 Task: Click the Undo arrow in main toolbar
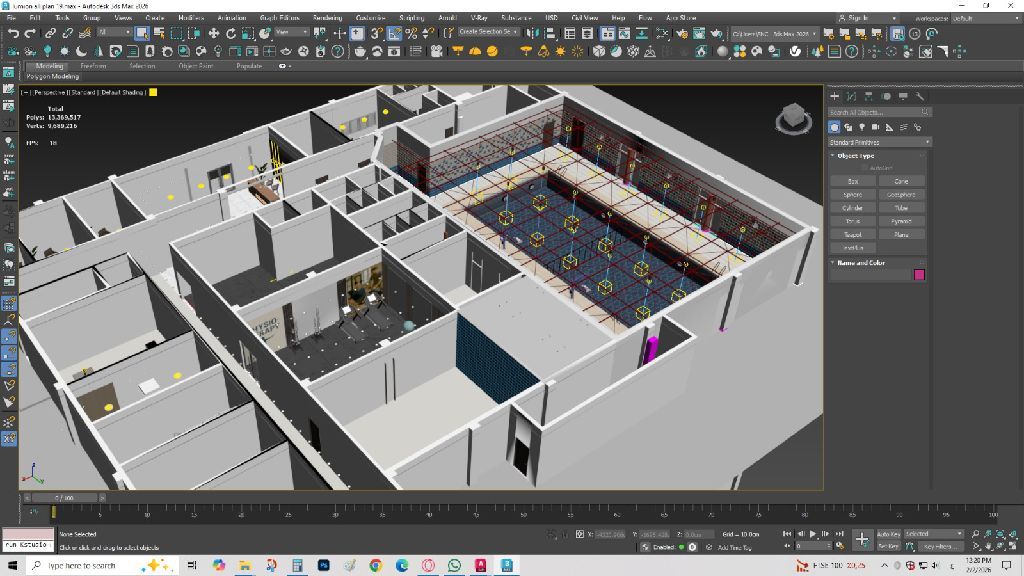tap(15, 33)
